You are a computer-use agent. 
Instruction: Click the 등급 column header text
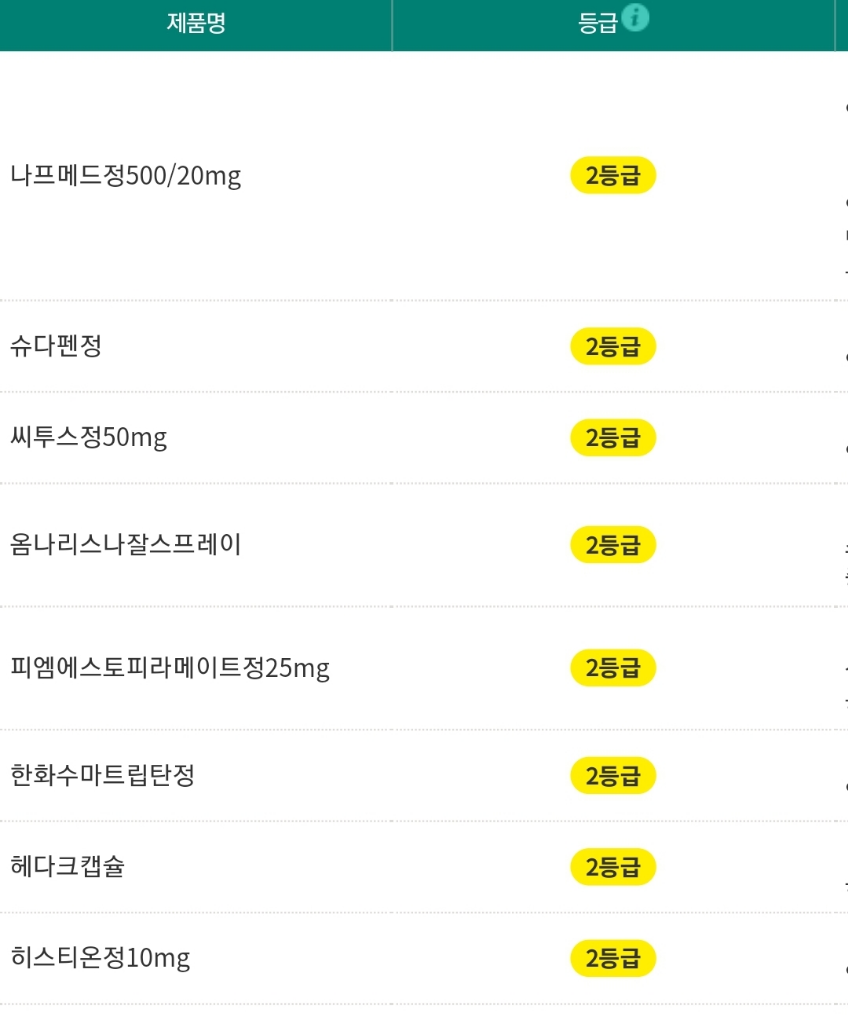598,24
